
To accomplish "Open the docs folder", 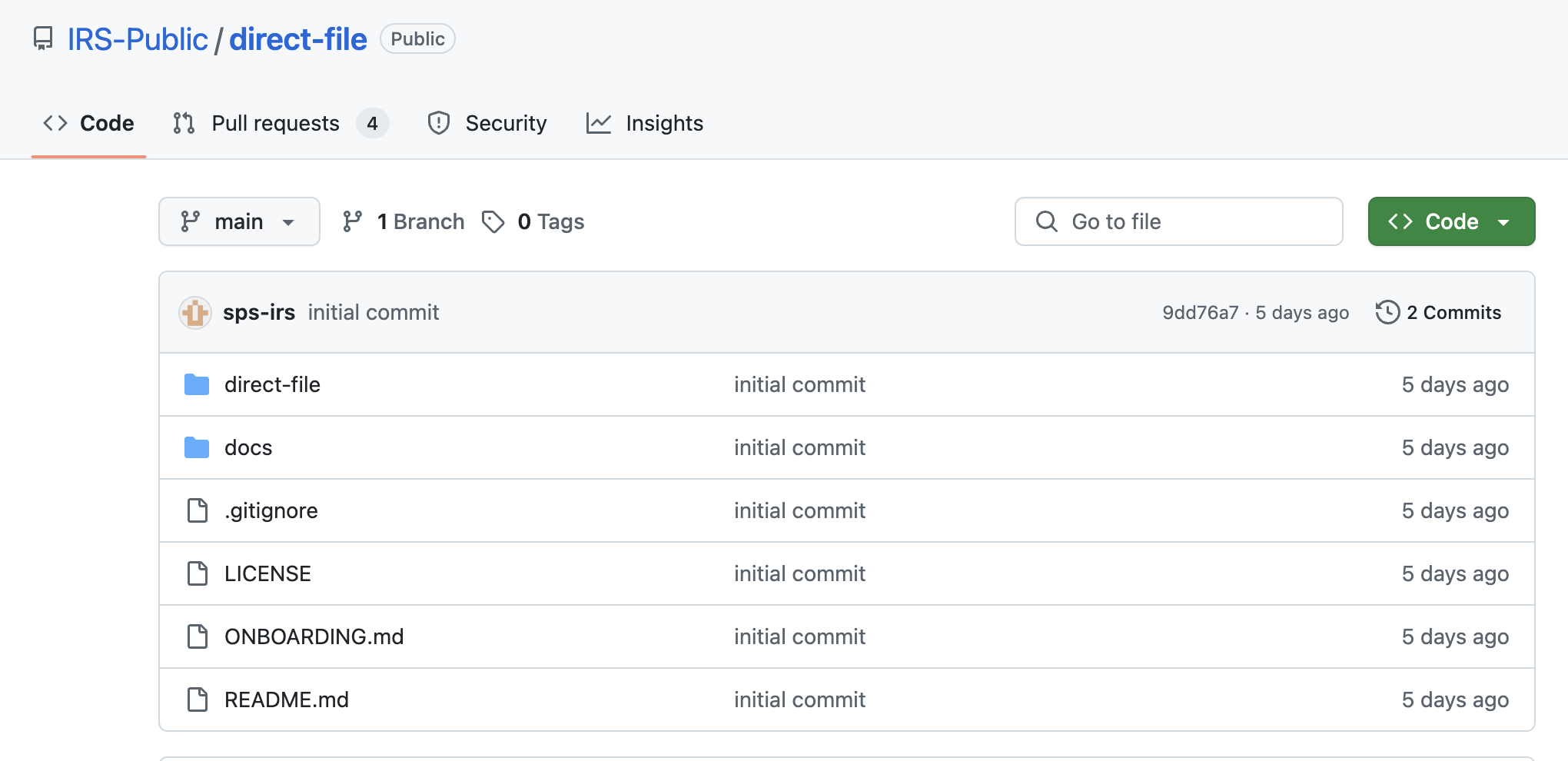I will coord(248,447).
